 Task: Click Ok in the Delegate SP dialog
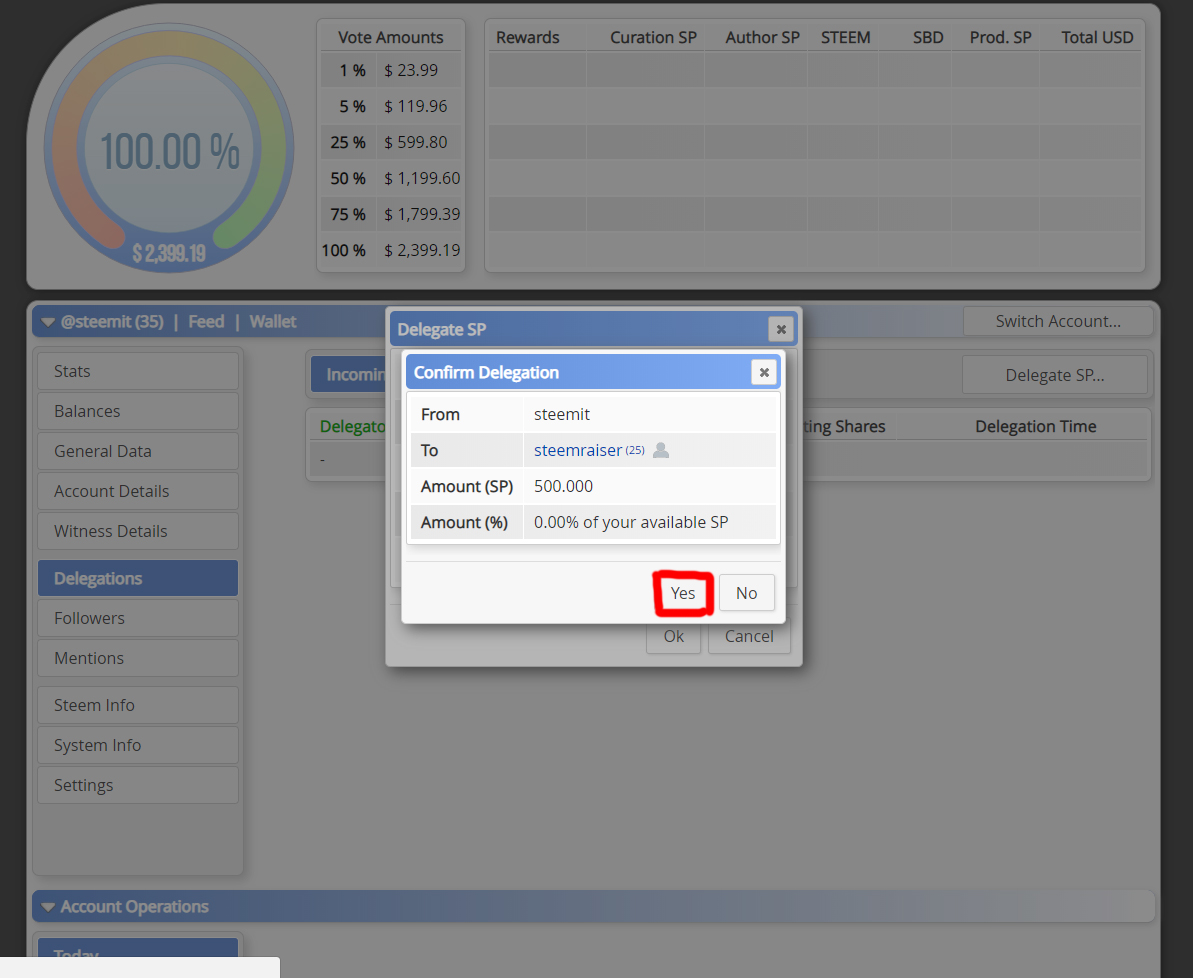tap(673, 636)
